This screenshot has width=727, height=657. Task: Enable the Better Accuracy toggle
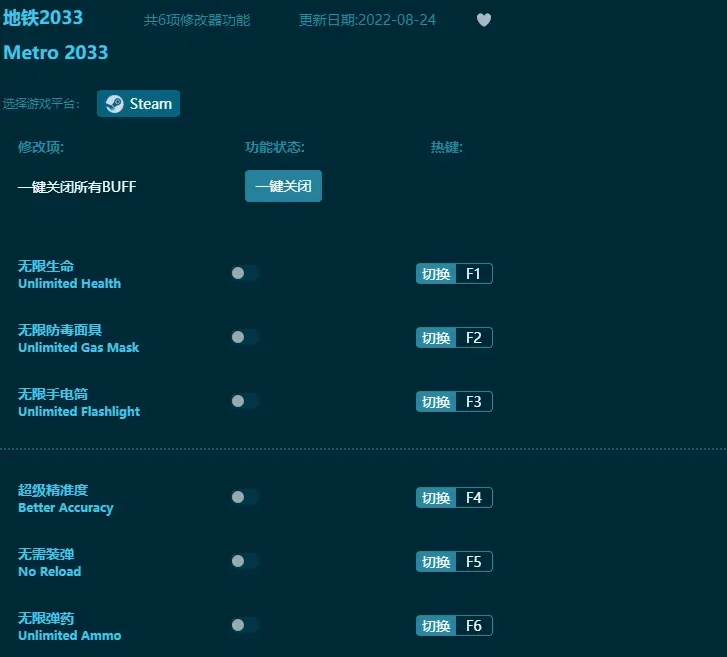245,497
